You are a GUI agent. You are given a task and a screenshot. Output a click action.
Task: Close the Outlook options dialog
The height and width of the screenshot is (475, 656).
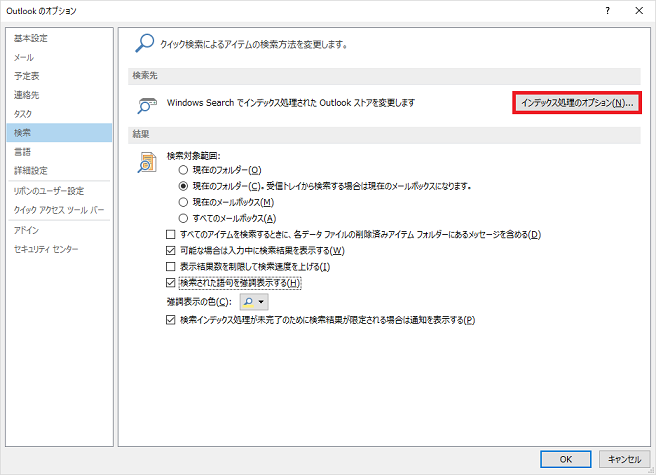(x=639, y=11)
